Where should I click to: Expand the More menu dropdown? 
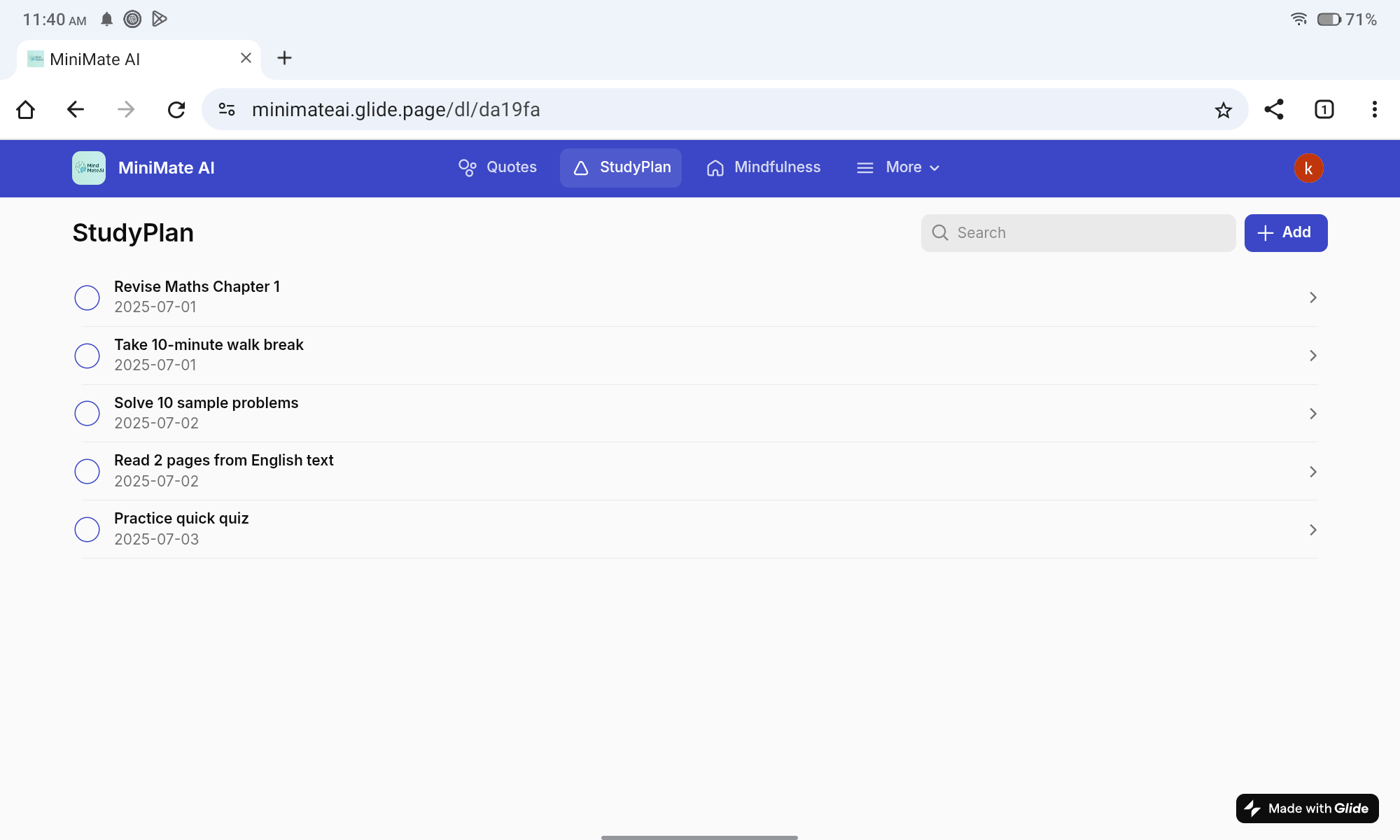coord(898,168)
